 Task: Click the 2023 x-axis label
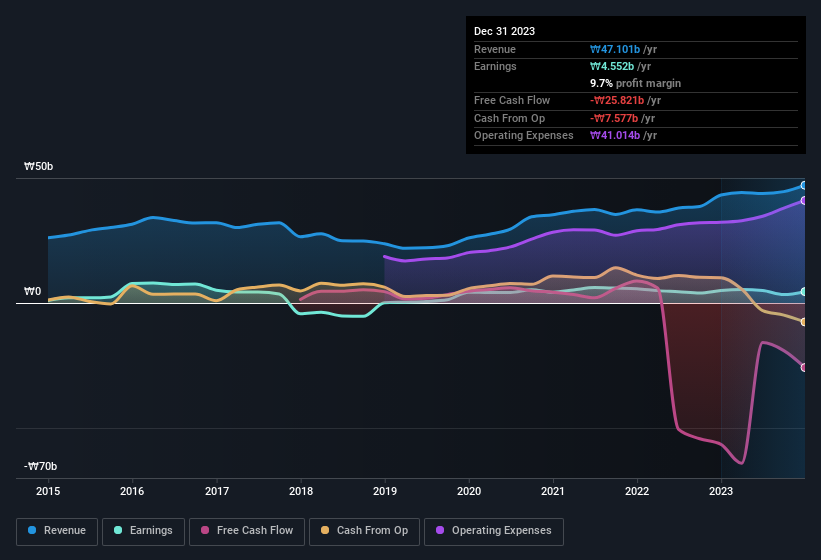click(721, 491)
